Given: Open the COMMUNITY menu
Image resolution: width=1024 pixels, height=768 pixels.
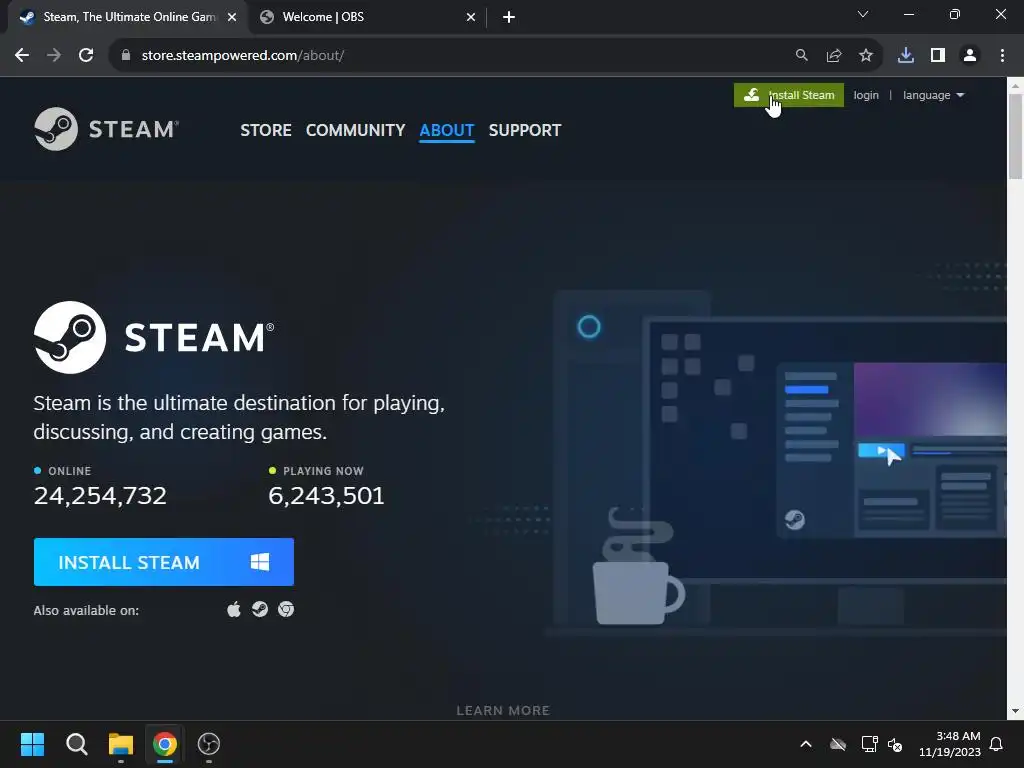Looking at the screenshot, I should tap(355, 130).
